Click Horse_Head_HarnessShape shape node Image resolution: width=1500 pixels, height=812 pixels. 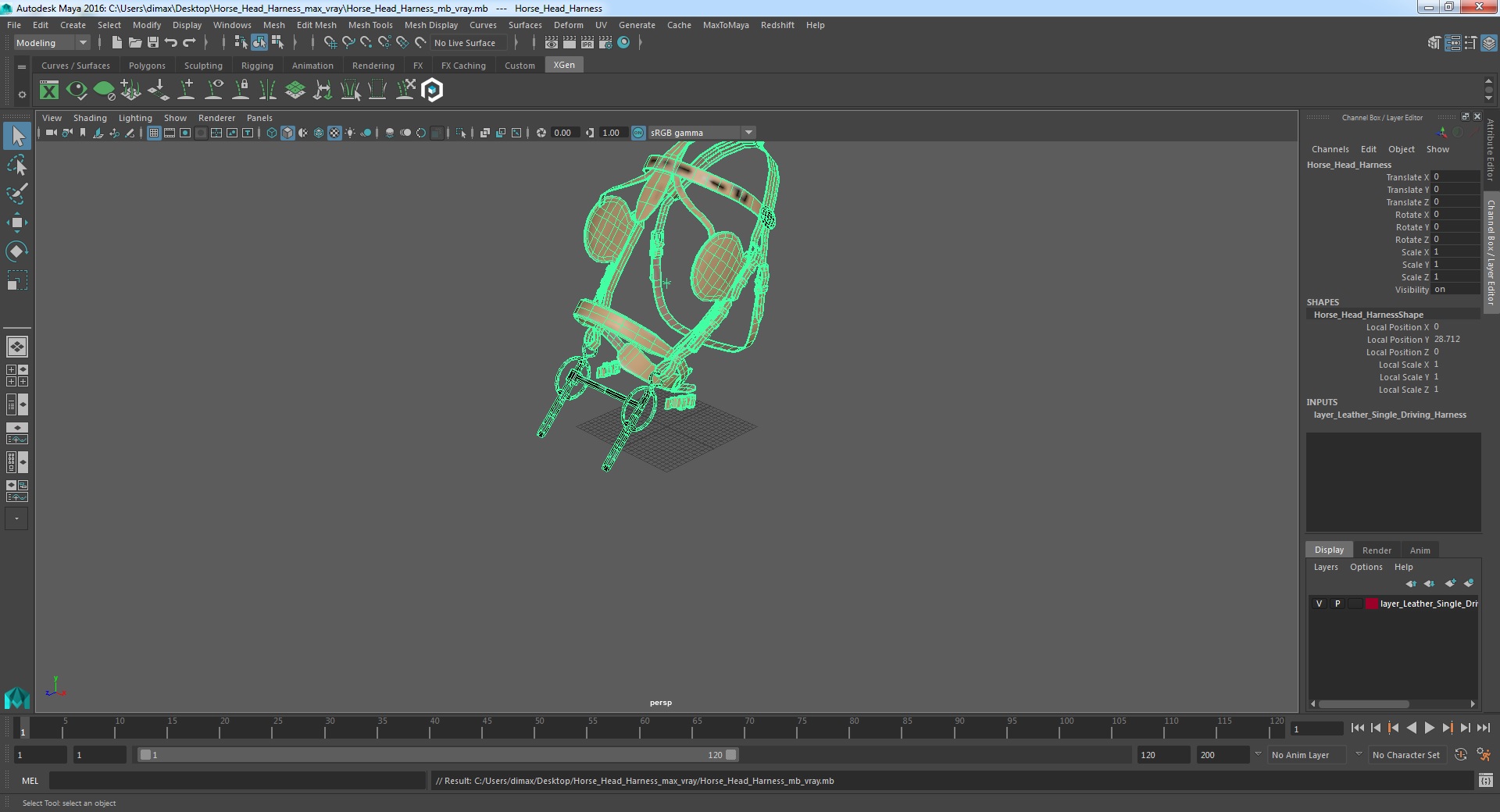pyautogui.click(x=1368, y=315)
